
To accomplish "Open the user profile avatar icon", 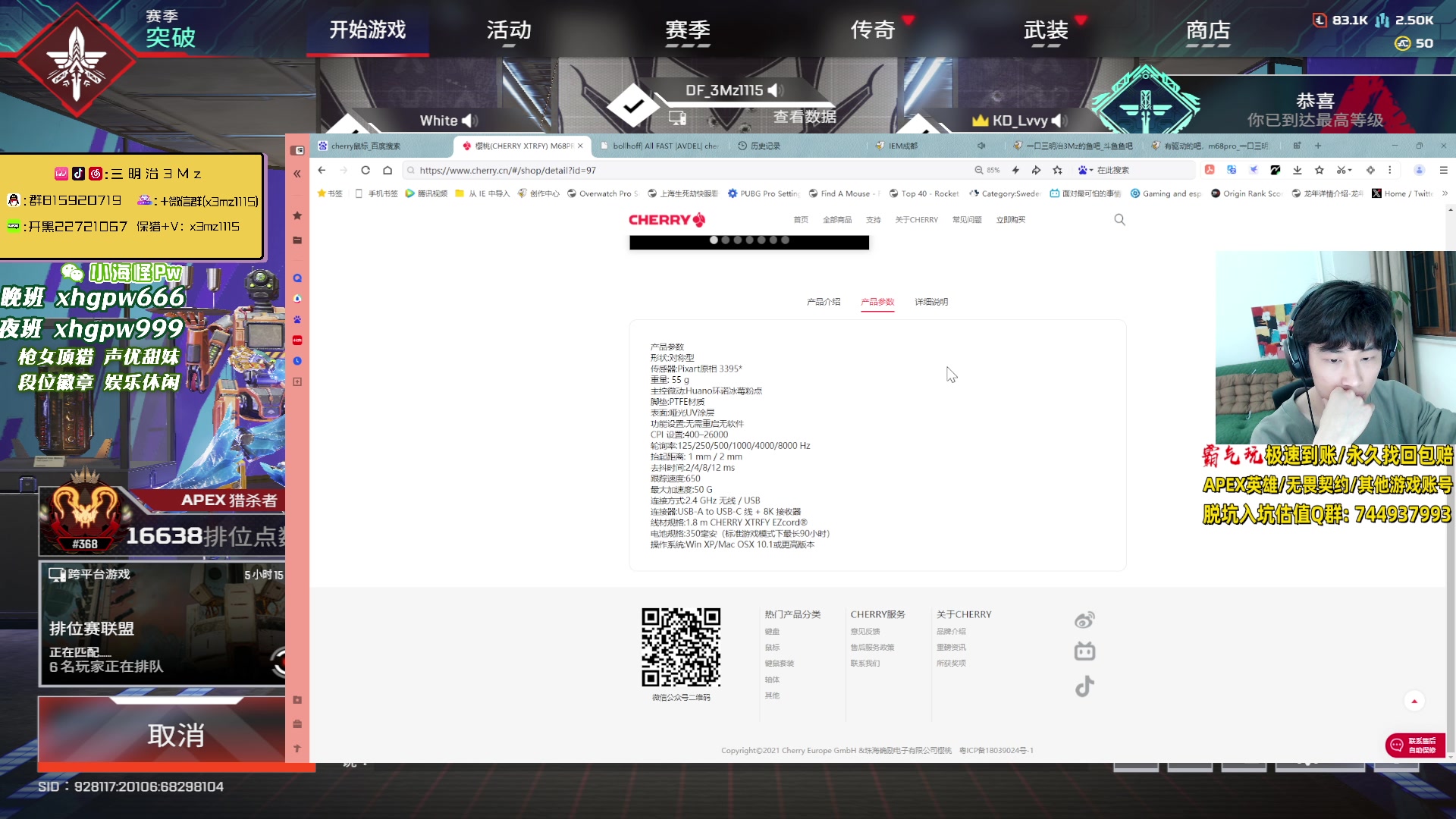I will tap(1420, 170).
